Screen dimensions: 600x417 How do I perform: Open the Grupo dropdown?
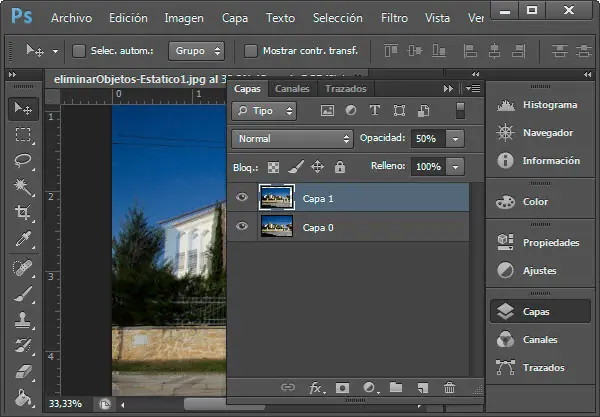coord(196,50)
